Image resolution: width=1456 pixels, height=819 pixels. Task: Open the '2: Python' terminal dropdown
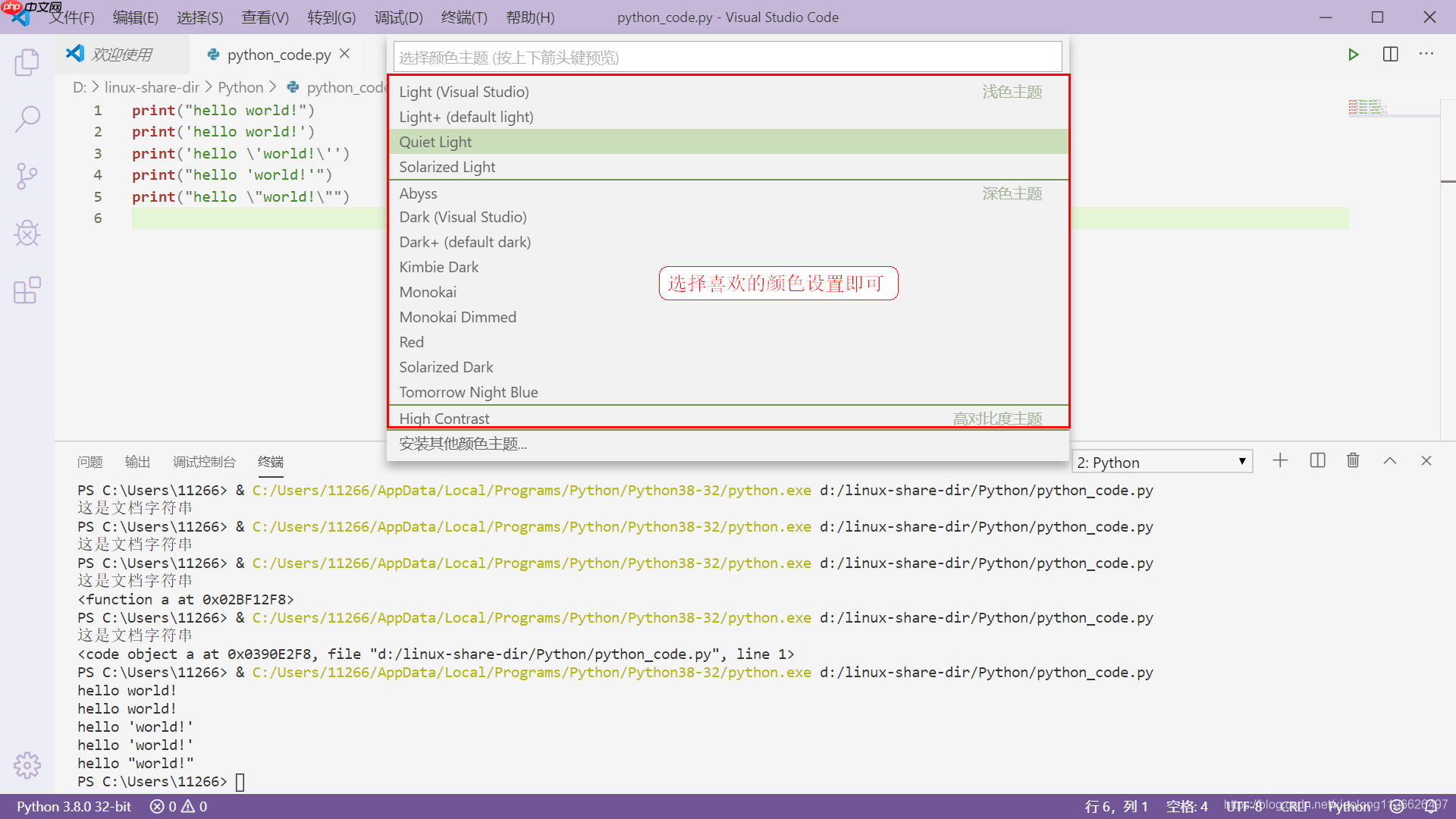click(x=1162, y=461)
